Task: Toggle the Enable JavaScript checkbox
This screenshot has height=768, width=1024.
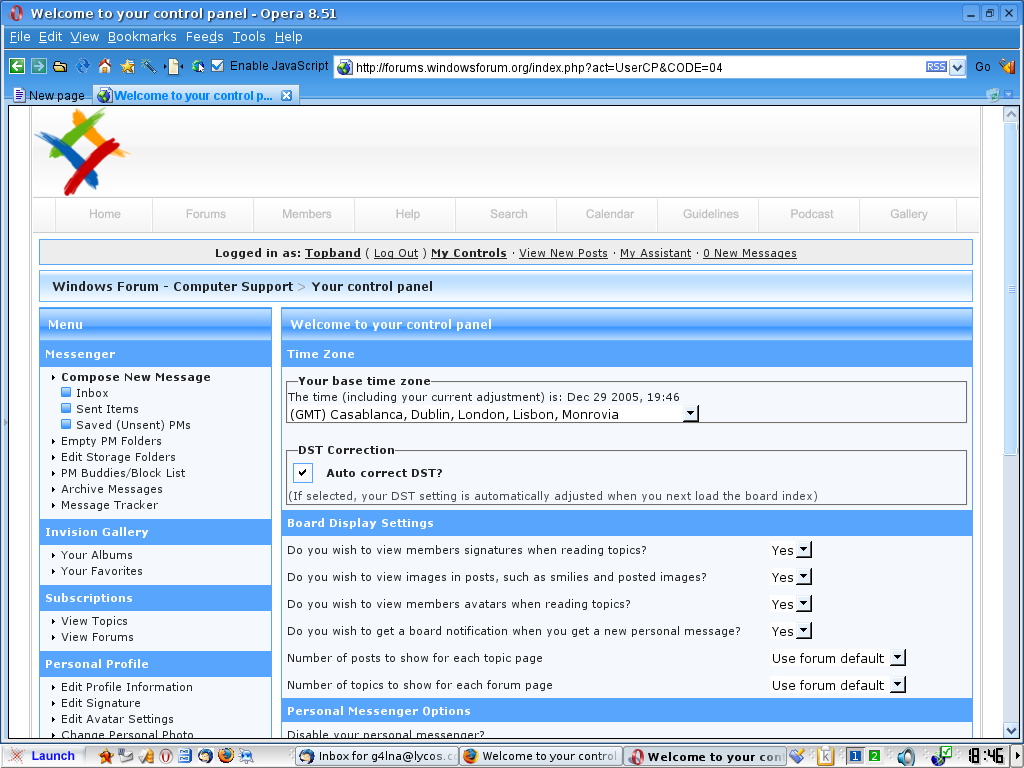Action: 217,66
